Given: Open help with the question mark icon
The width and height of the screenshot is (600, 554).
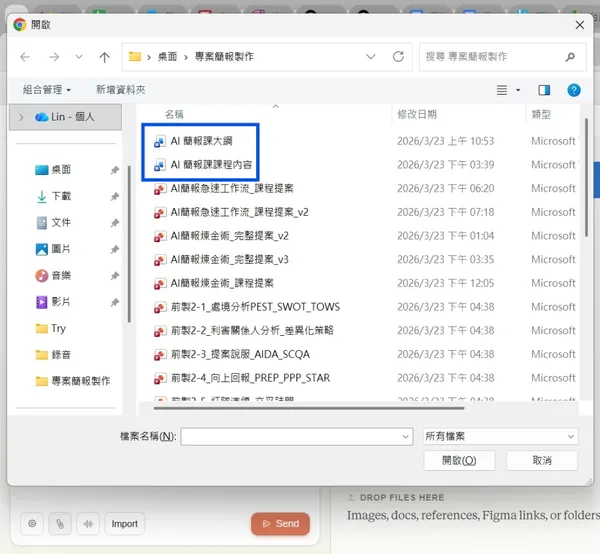Looking at the screenshot, I should (574, 90).
